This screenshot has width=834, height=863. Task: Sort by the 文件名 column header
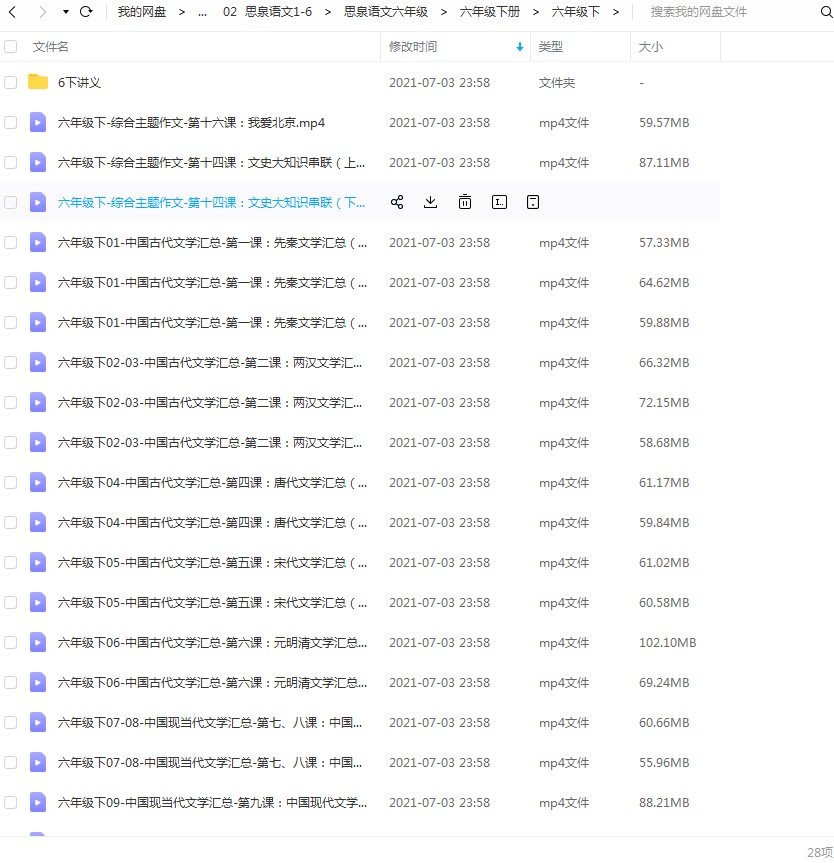tap(51, 47)
